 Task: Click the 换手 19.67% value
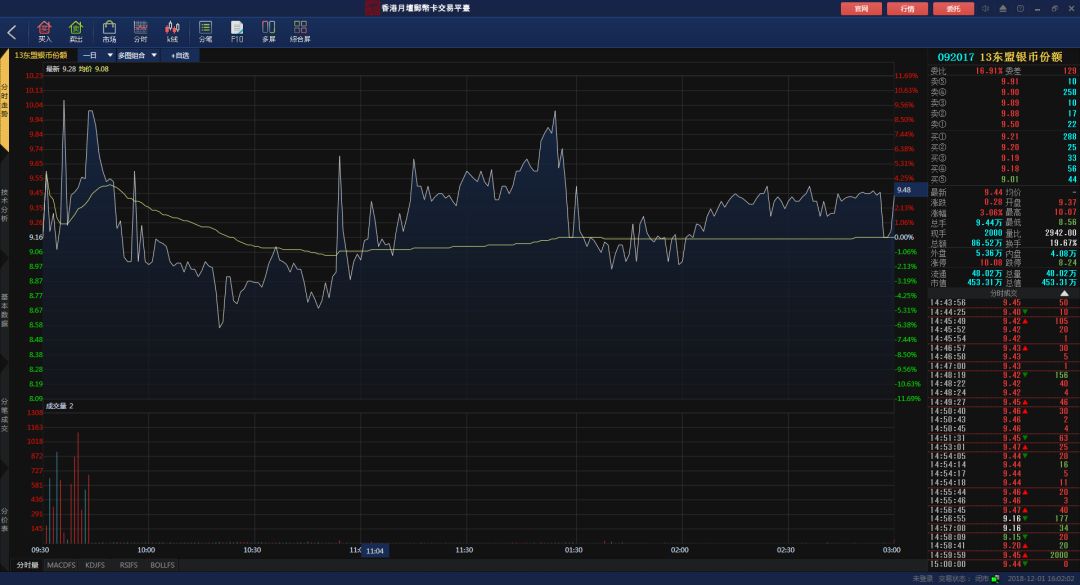coord(1063,243)
